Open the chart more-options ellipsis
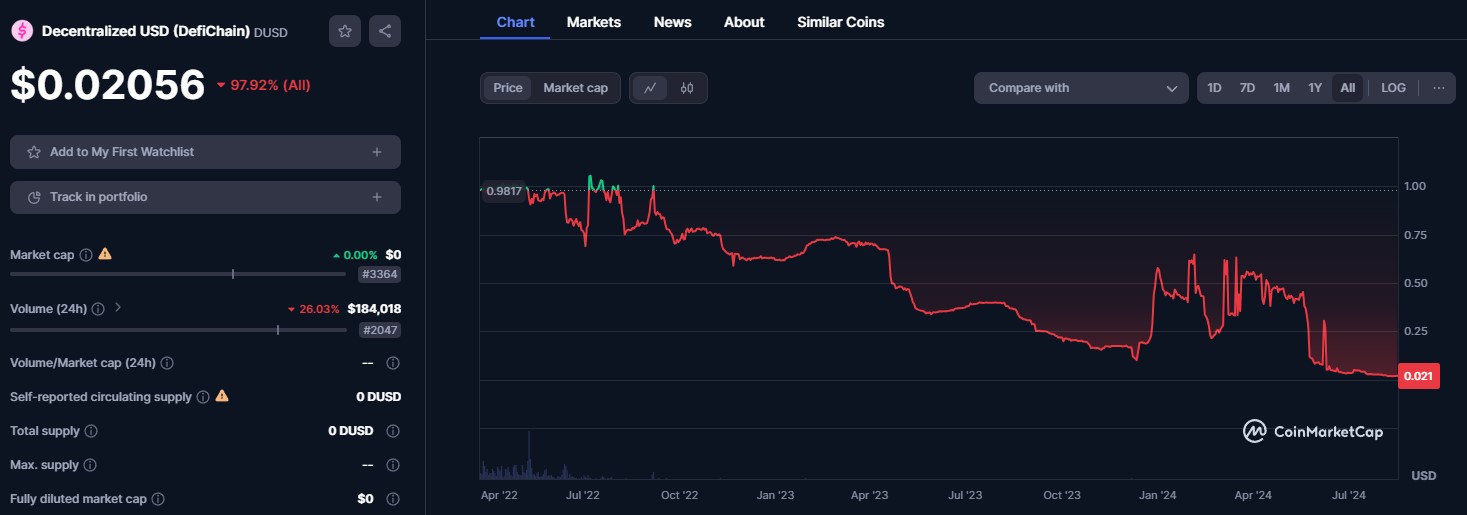The image size is (1467, 515). pos(1439,88)
